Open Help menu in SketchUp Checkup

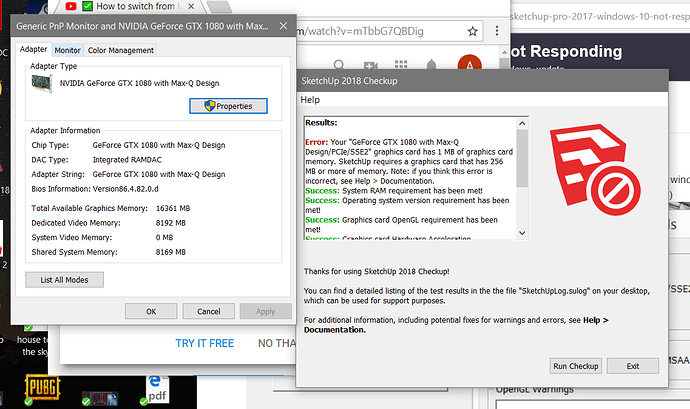(x=310, y=100)
